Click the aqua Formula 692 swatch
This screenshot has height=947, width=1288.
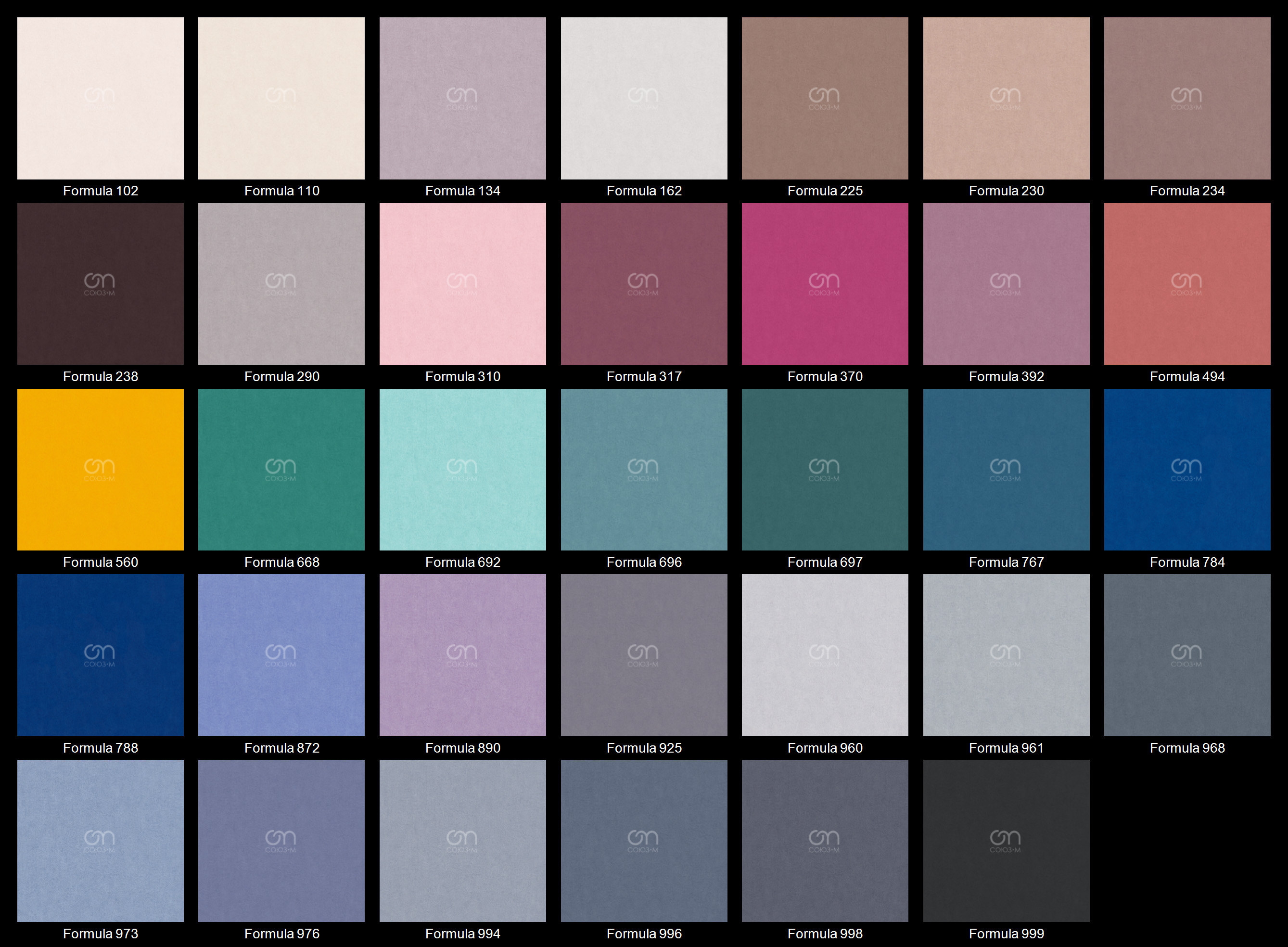tap(462, 470)
